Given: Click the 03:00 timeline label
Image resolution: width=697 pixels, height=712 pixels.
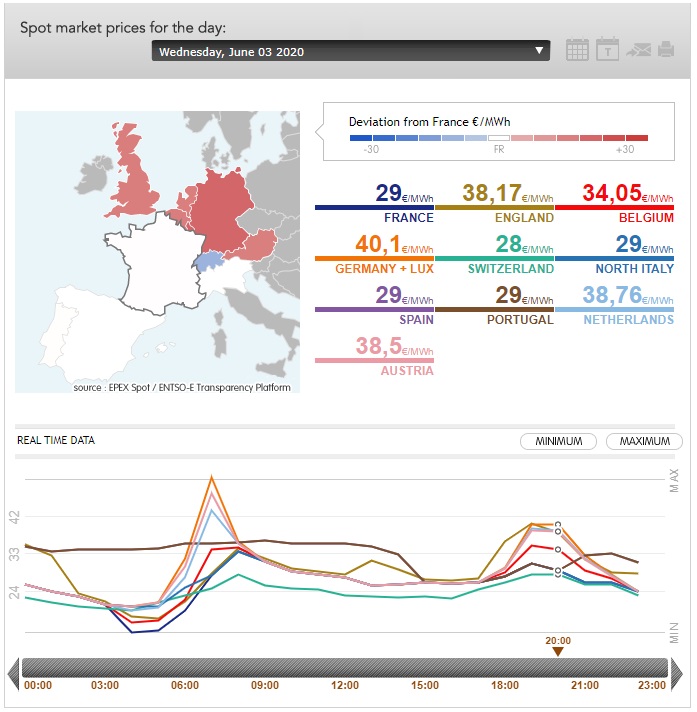Looking at the screenshot, I should pyautogui.click(x=105, y=685).
